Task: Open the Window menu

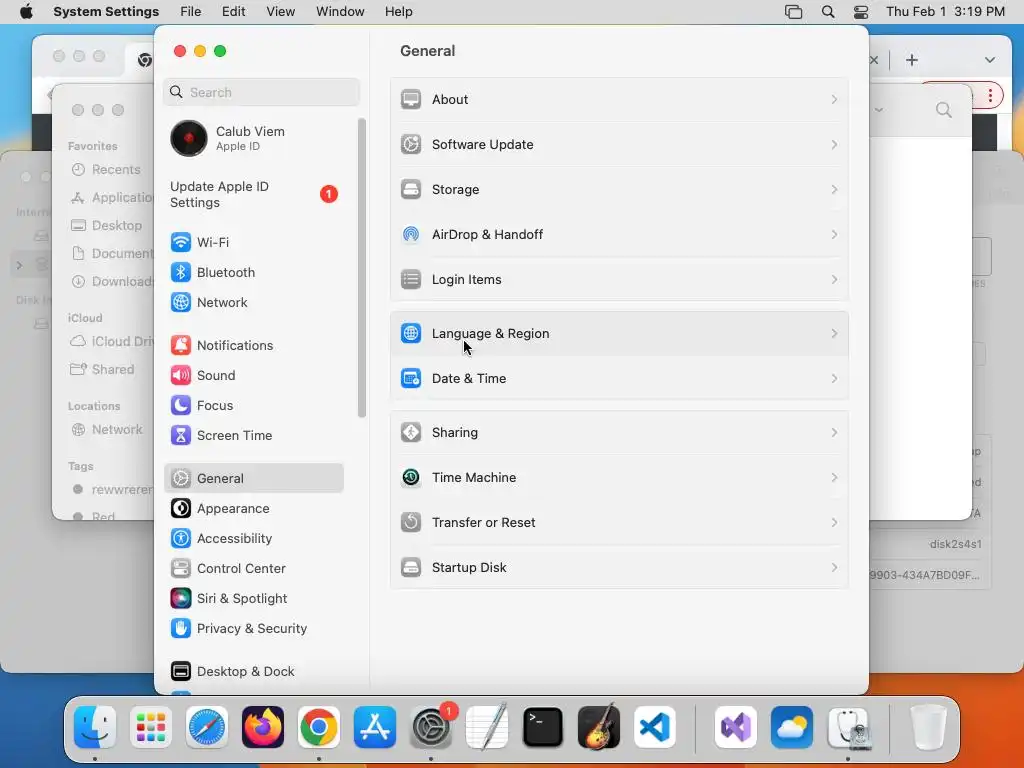Action: 340,12
